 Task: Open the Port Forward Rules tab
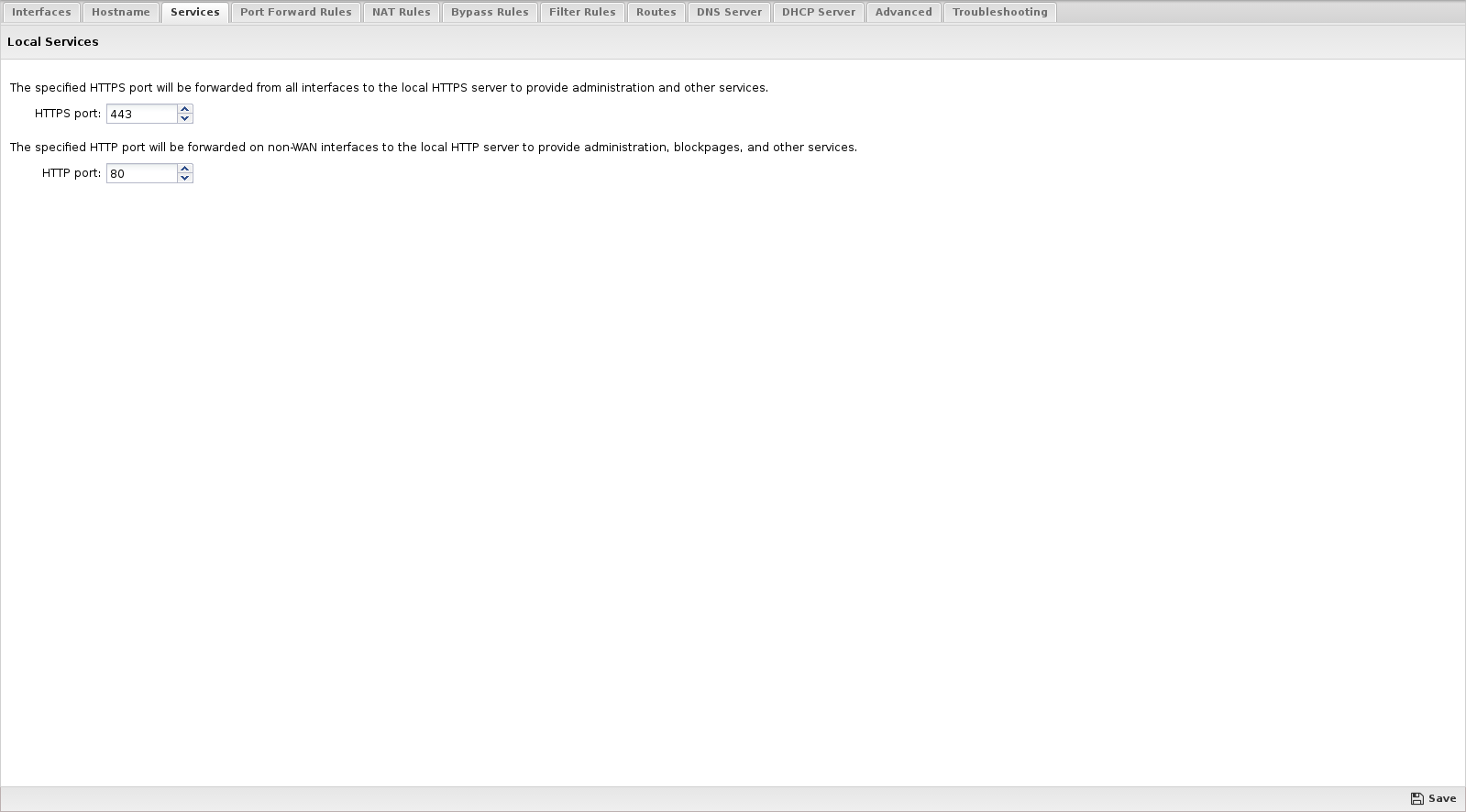click(x=296, y=12)
